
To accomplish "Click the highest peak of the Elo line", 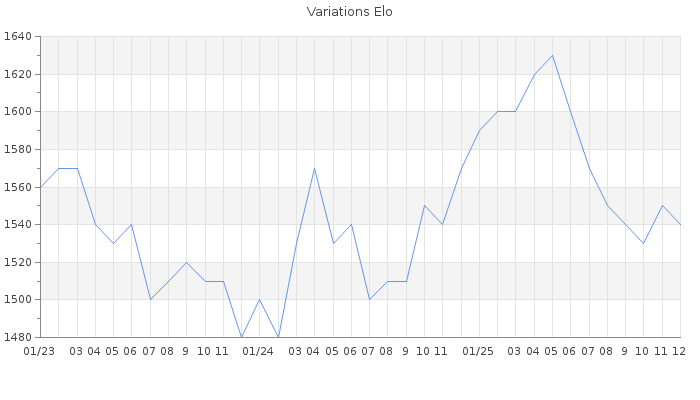I will [x=552, y=55].
